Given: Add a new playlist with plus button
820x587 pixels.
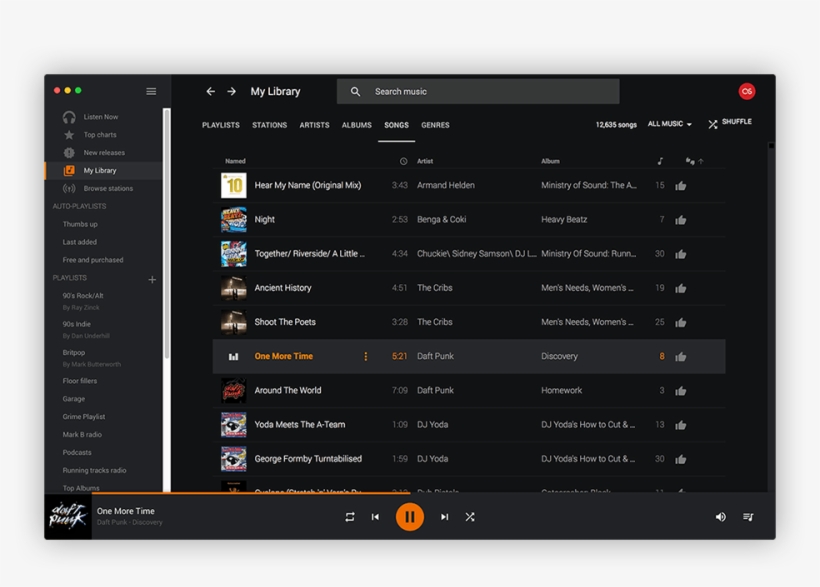Looking at the screenshot, I should tap(152, 279).
